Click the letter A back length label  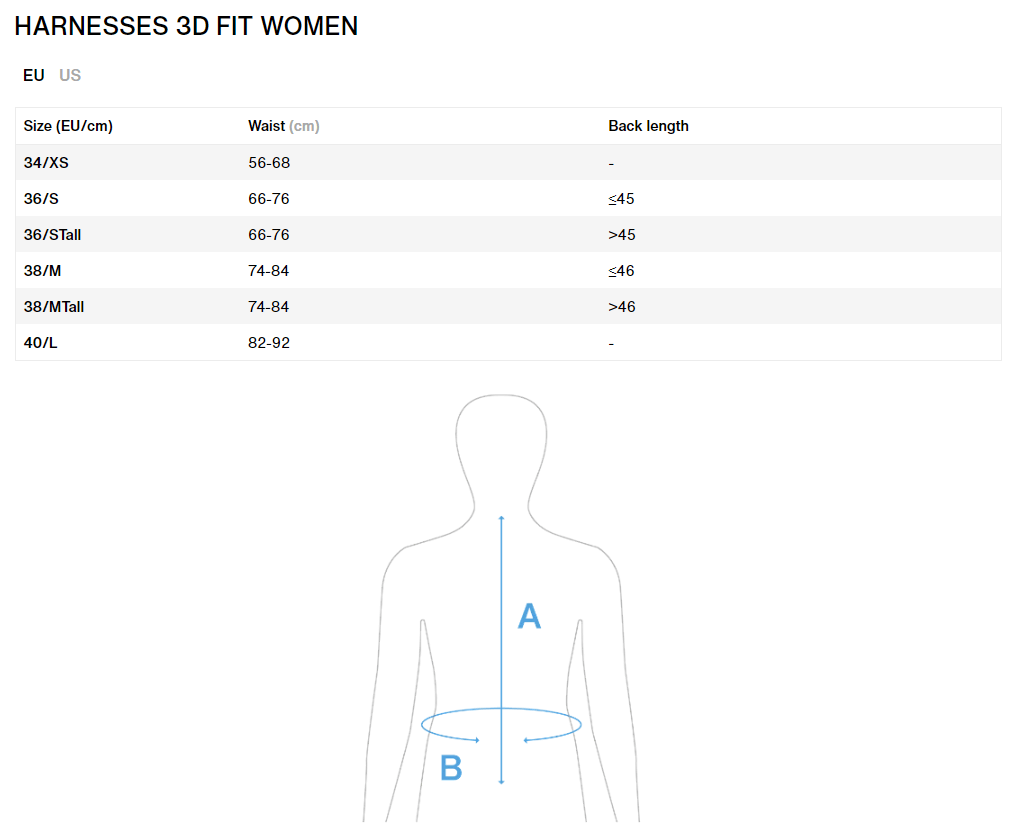pyautogui.click(x=529, y=616)
